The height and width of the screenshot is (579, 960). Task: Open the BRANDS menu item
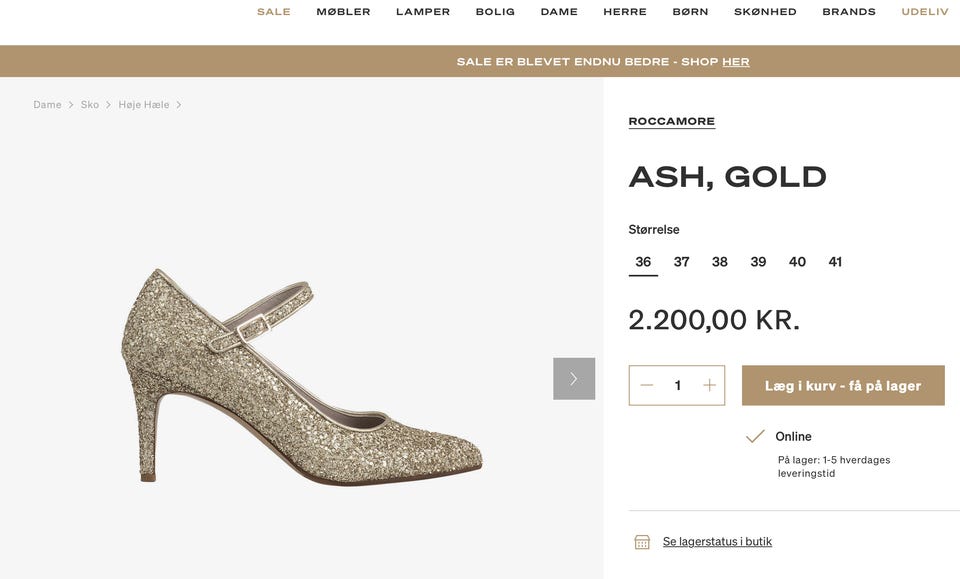coord(849,12)
